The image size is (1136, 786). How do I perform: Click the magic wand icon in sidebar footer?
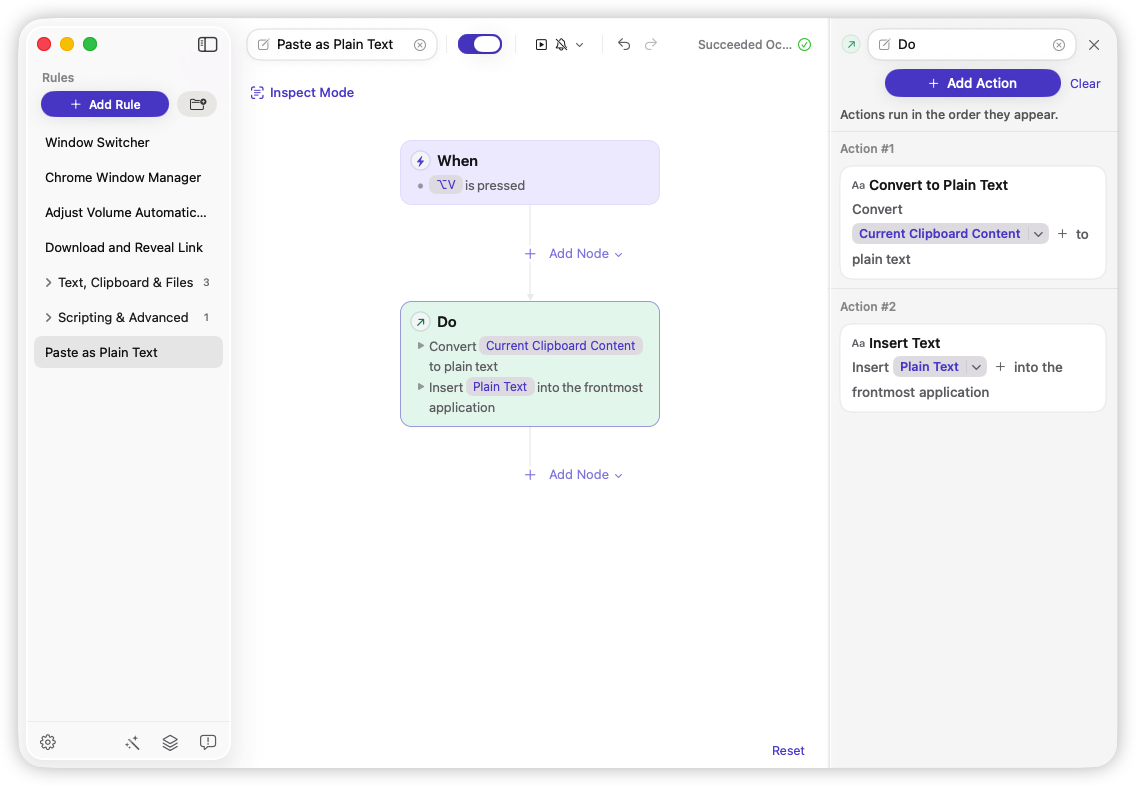[132, 743]
